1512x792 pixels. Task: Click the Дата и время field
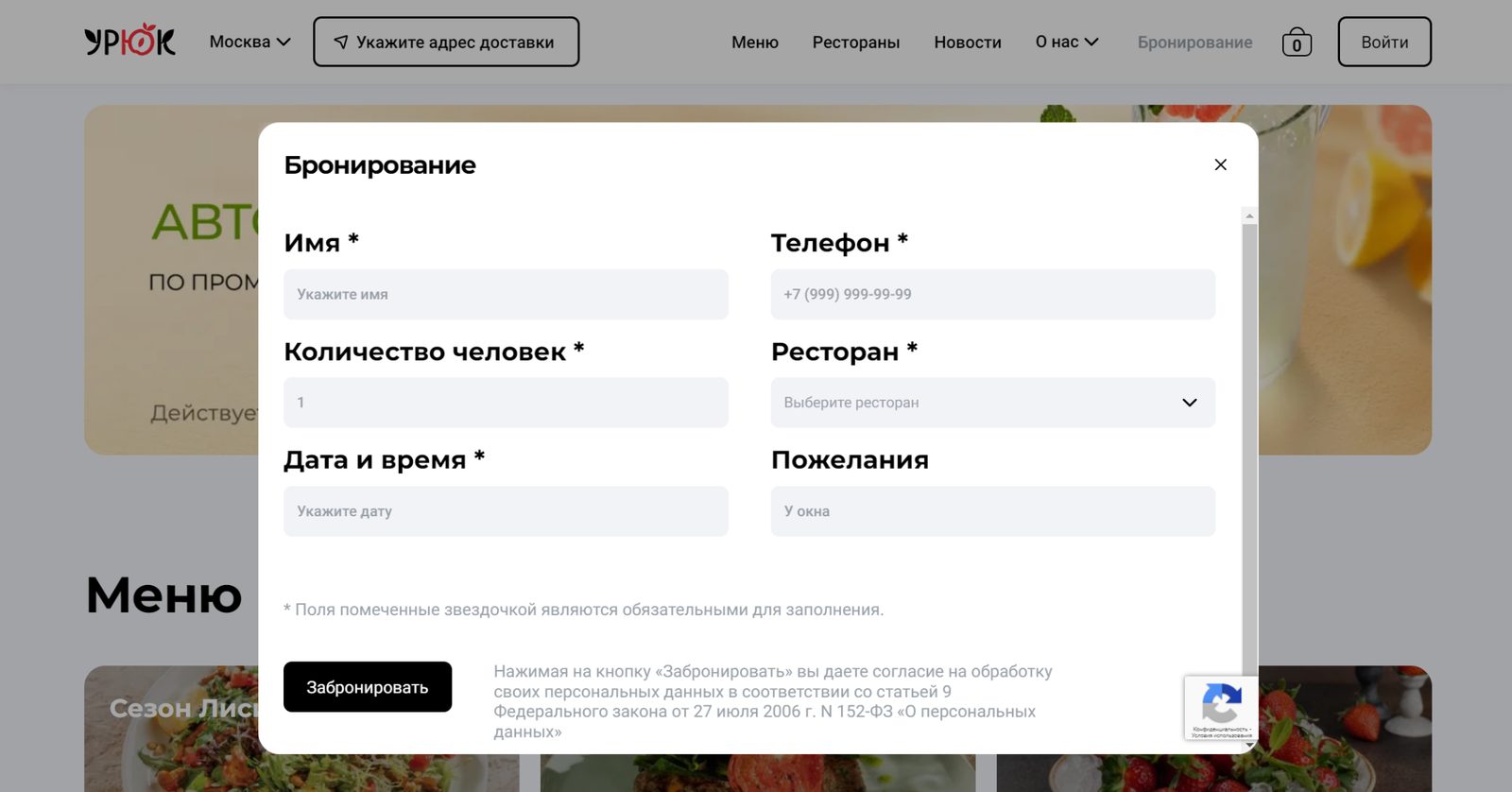(x=506, y=511)
